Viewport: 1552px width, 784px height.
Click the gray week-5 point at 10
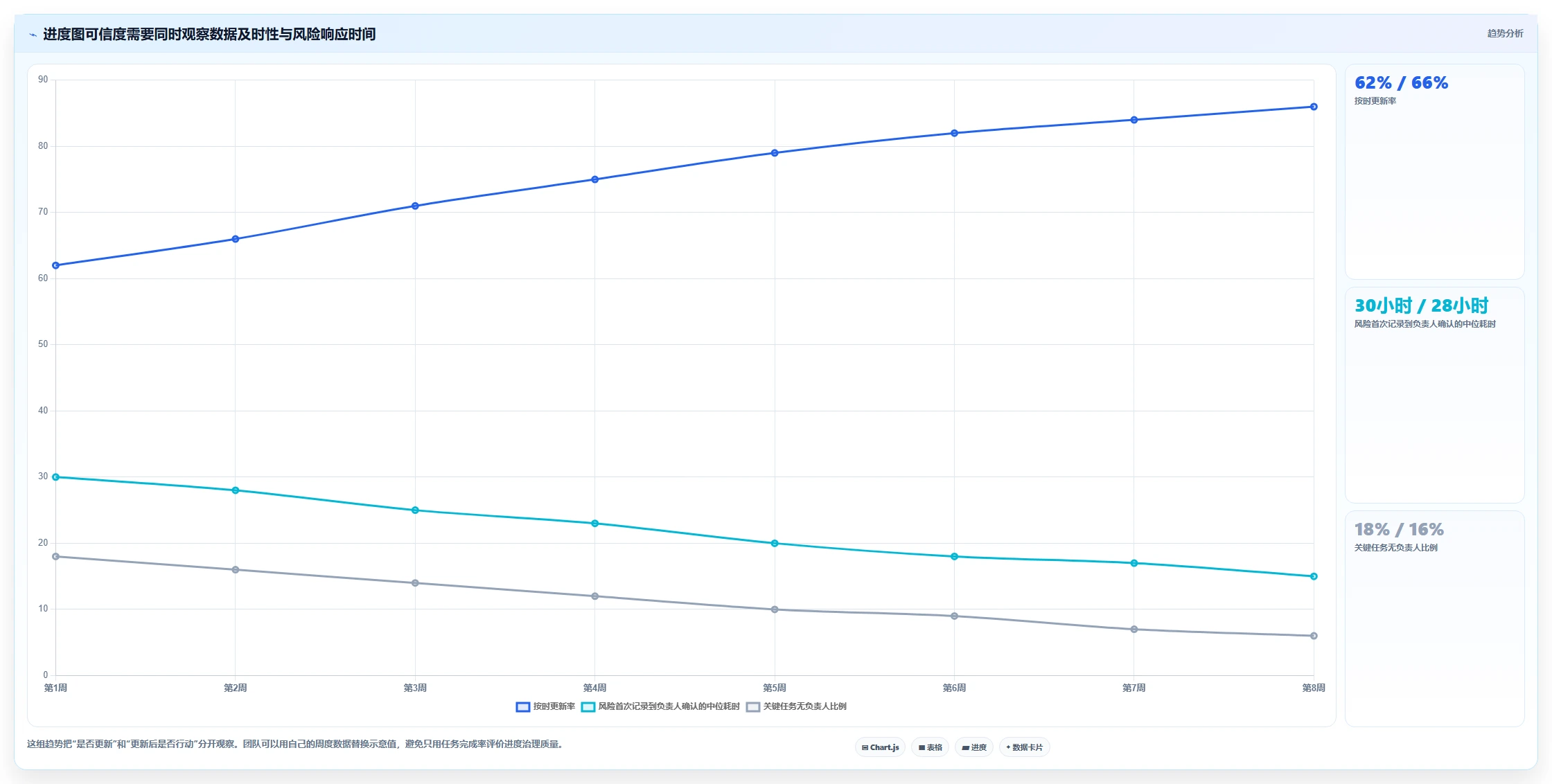775,609
